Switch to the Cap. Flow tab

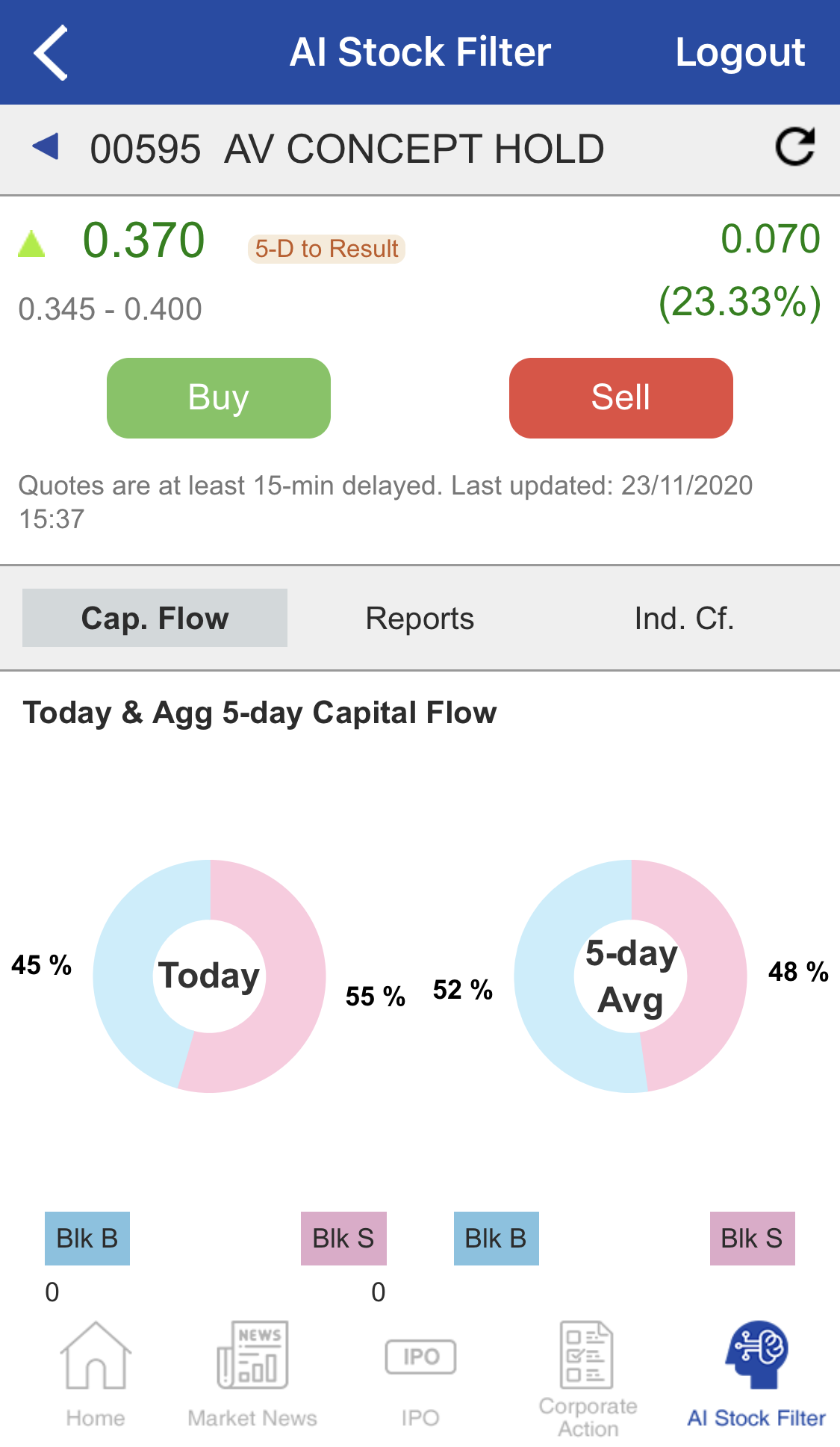[155, 618]
